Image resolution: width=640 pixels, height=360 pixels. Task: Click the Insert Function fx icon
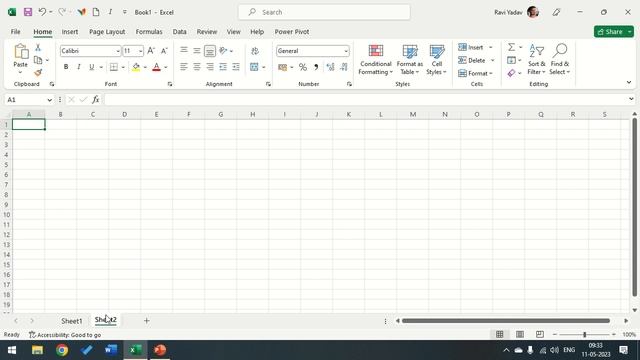click(x=96, y=99)
